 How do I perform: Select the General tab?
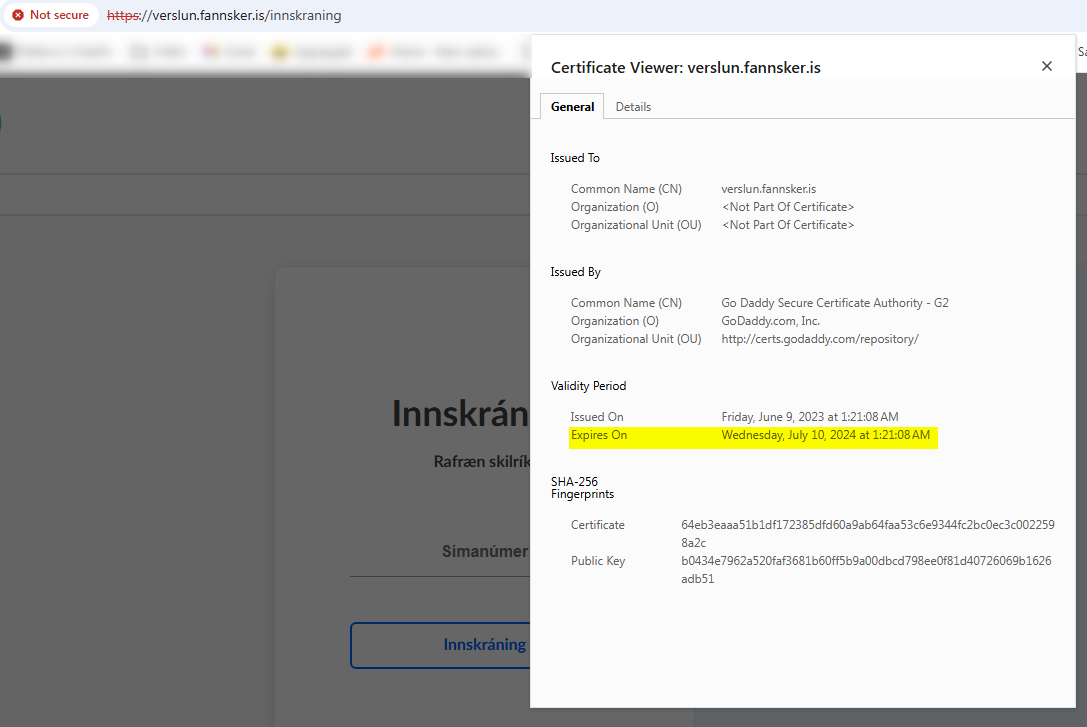572,107
